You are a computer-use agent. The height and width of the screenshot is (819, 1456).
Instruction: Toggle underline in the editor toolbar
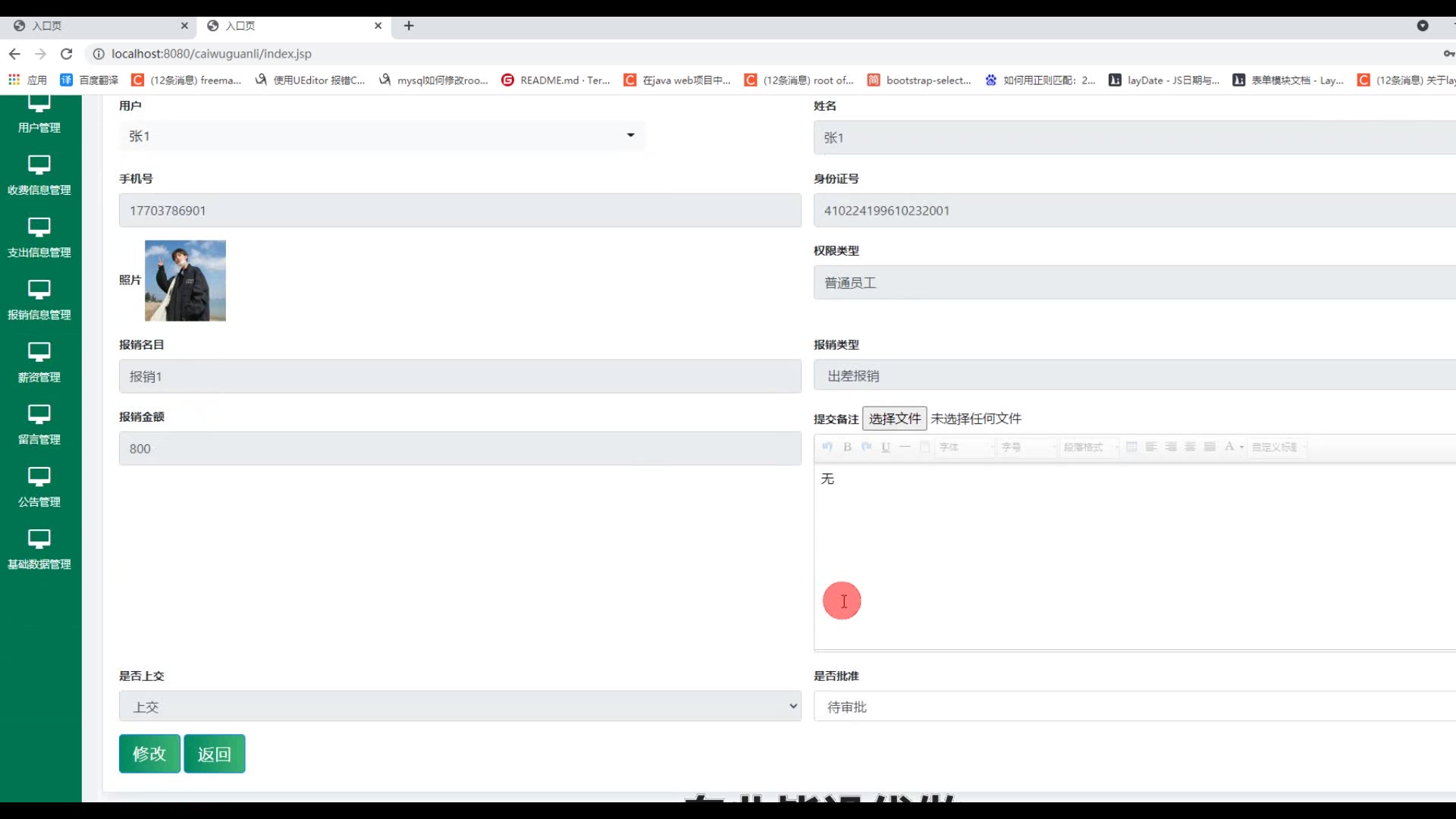pyautogui.click(x=885, y=447)
